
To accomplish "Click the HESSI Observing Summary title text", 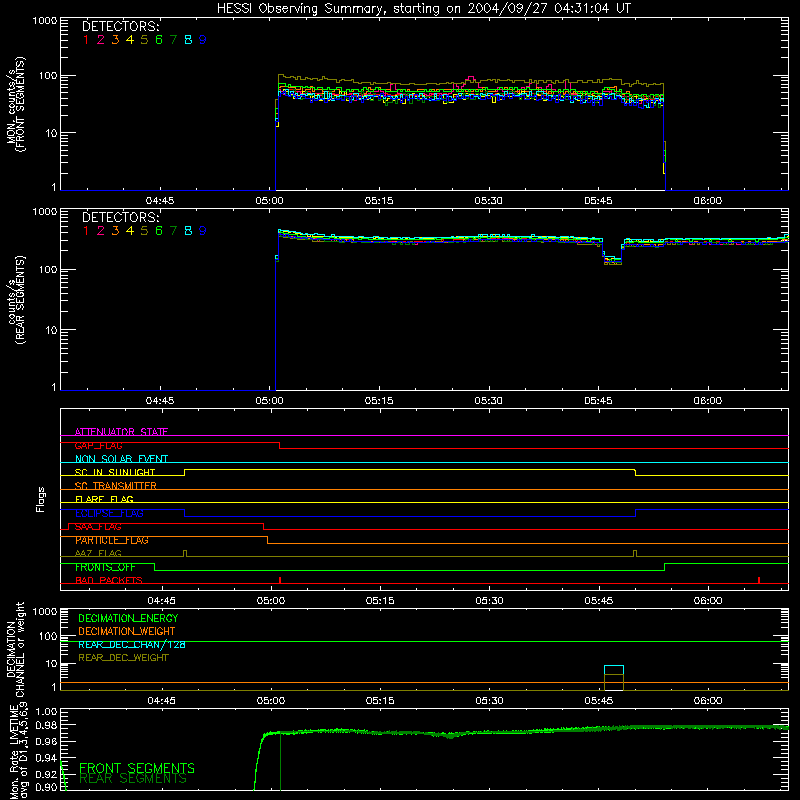I will tap(424, 9).
